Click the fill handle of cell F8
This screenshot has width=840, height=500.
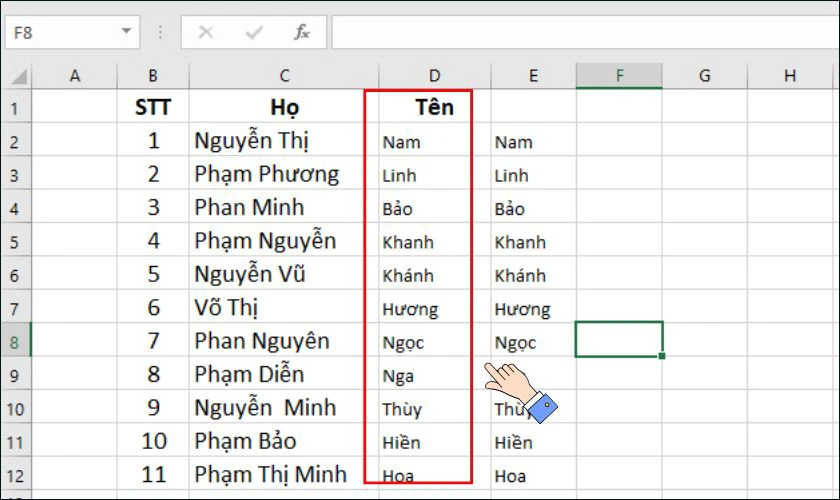(662, 356)
